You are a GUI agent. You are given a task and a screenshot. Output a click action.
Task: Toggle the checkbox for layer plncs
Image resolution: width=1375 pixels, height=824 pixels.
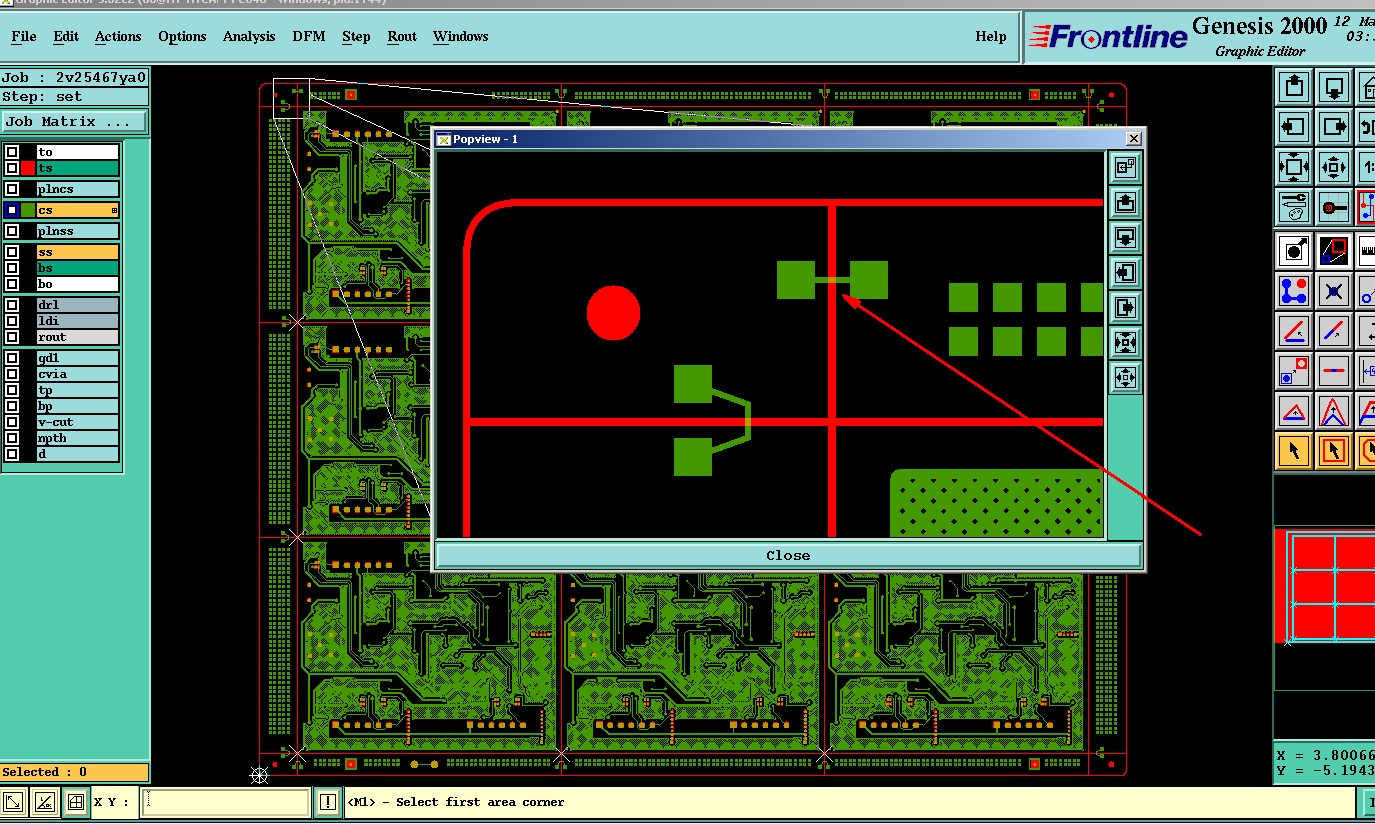coord(12,189)
